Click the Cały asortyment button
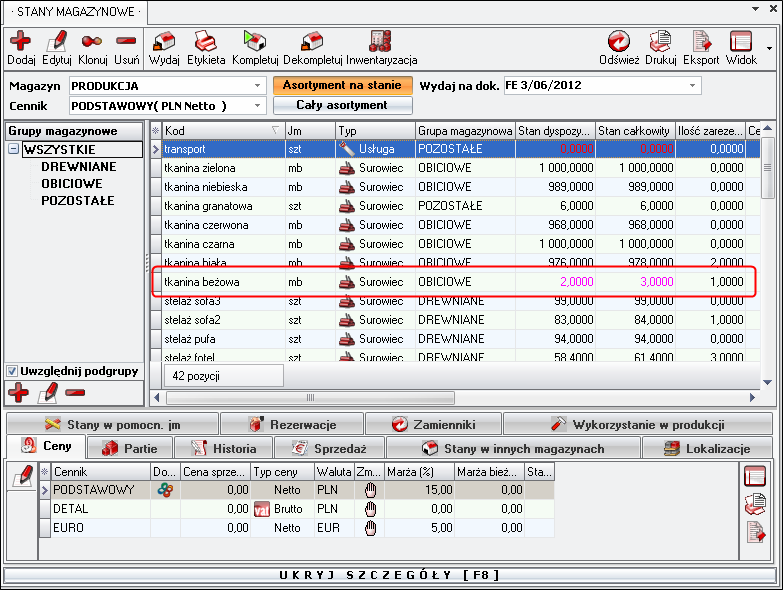The height and width of the screenshot is (590, 783). (x=342, y=105)
